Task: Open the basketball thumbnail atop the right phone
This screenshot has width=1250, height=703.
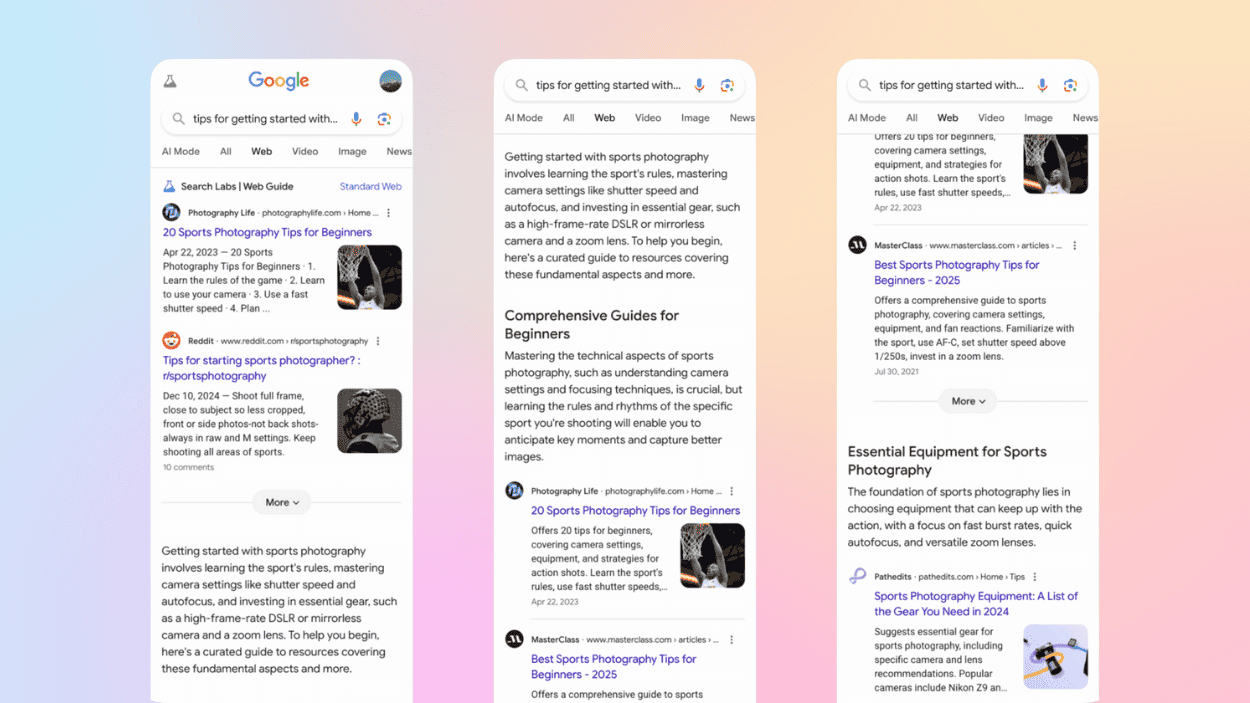Action: point(1055,164)
